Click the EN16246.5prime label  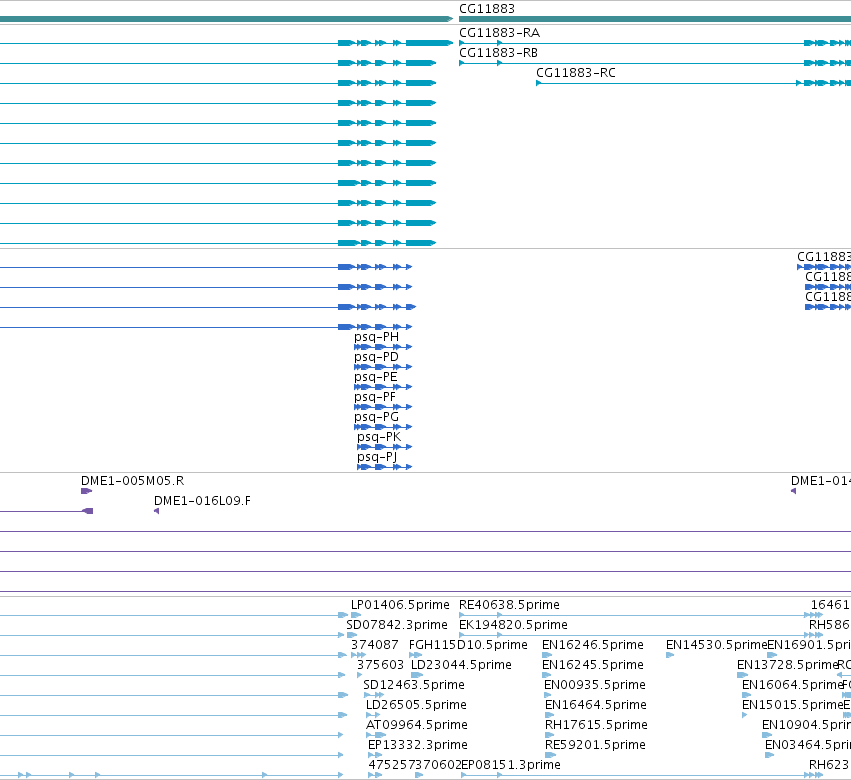593,645
